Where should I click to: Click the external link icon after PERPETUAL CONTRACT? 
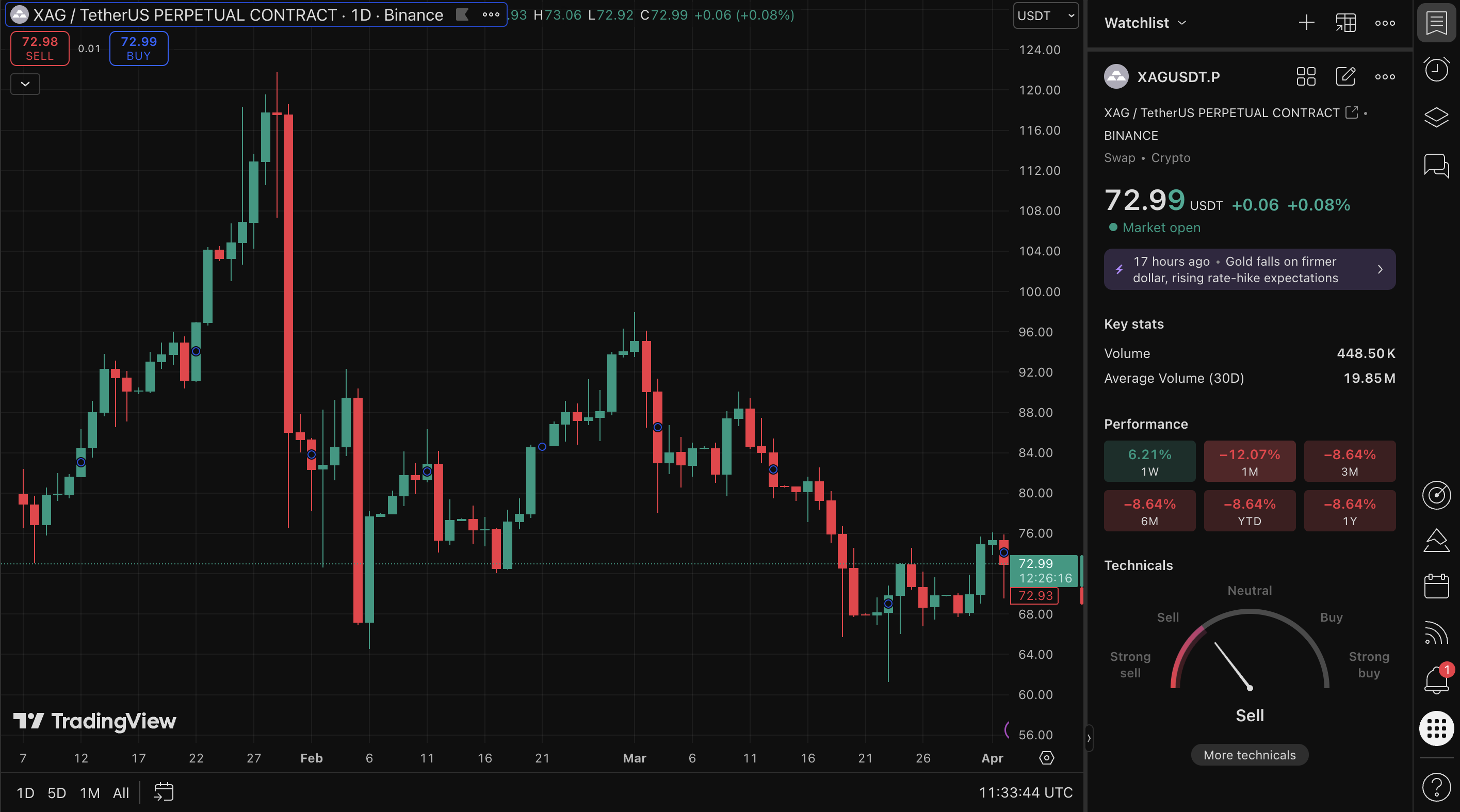1352,112
